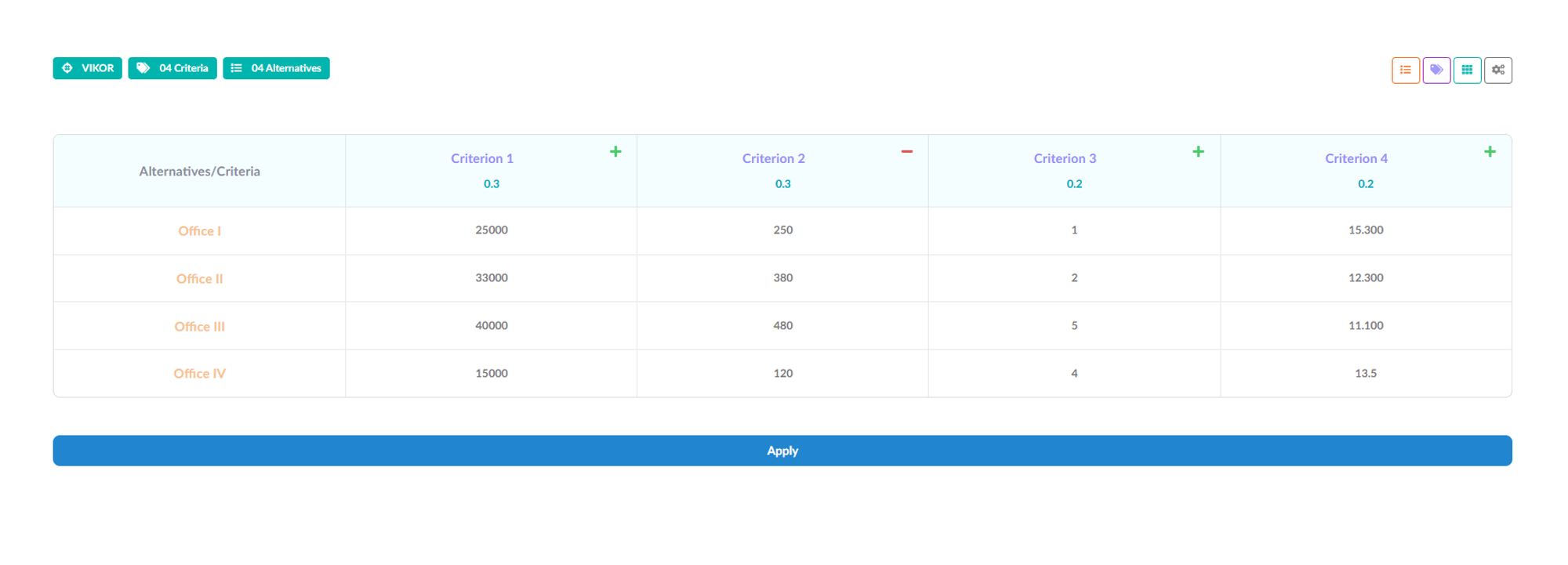The height and width of the screenshot is (565, 1568).
Task: Click the VIKOR method badge
Action: [88, 68]
